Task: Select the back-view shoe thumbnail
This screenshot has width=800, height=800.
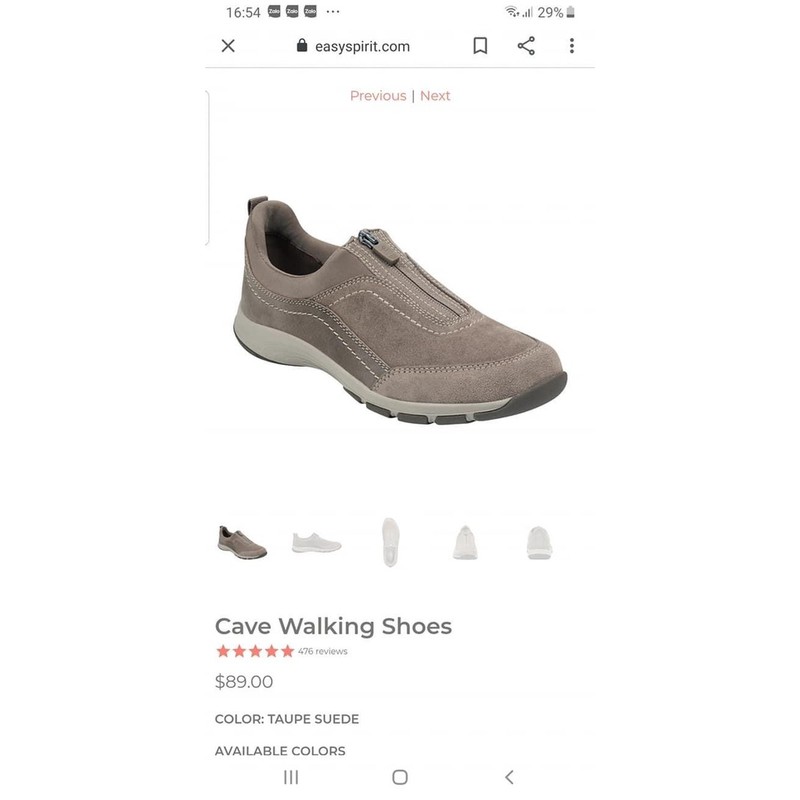Action: (x=539, y=543)
